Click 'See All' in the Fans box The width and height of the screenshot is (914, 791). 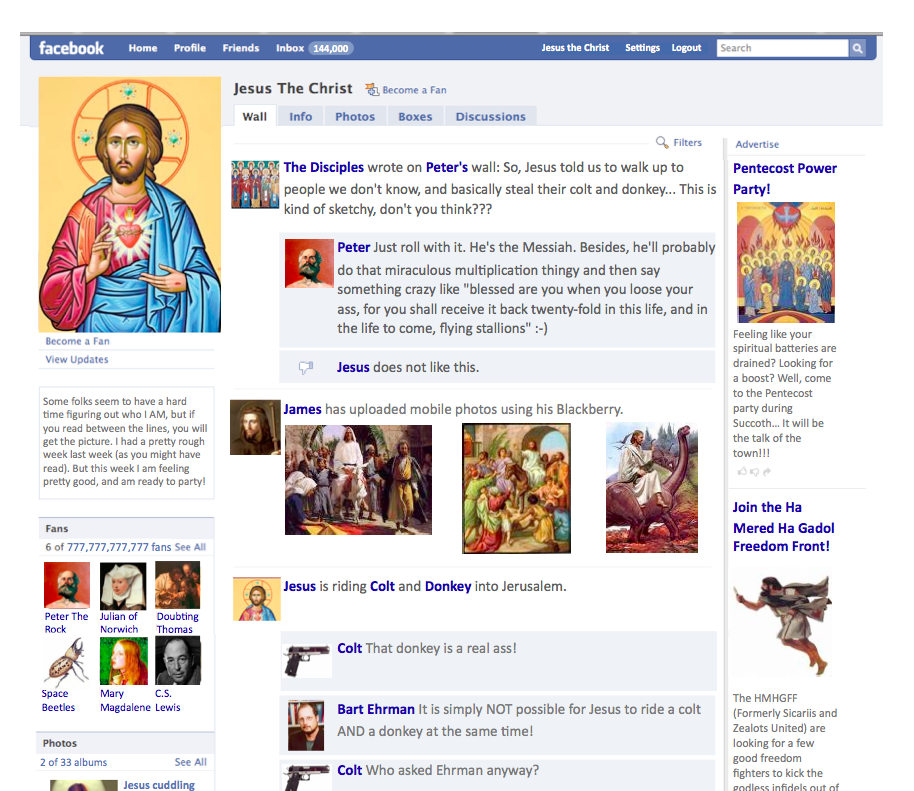tap(191, 547)
